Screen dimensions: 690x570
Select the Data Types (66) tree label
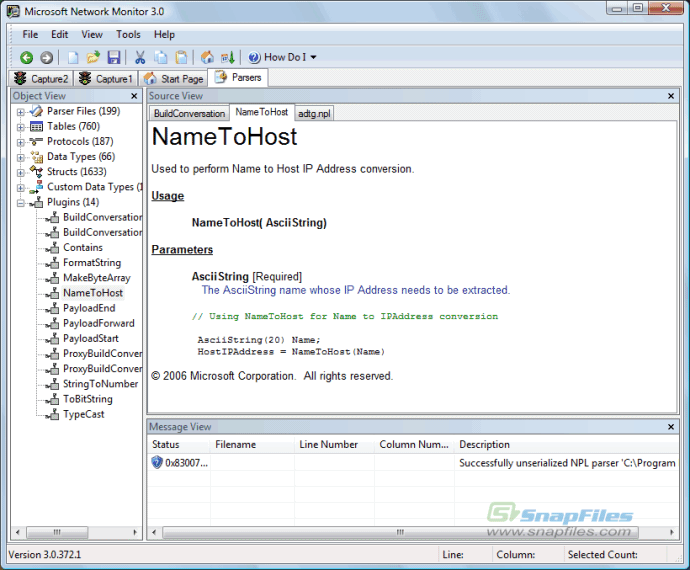(x=81, y=157)
